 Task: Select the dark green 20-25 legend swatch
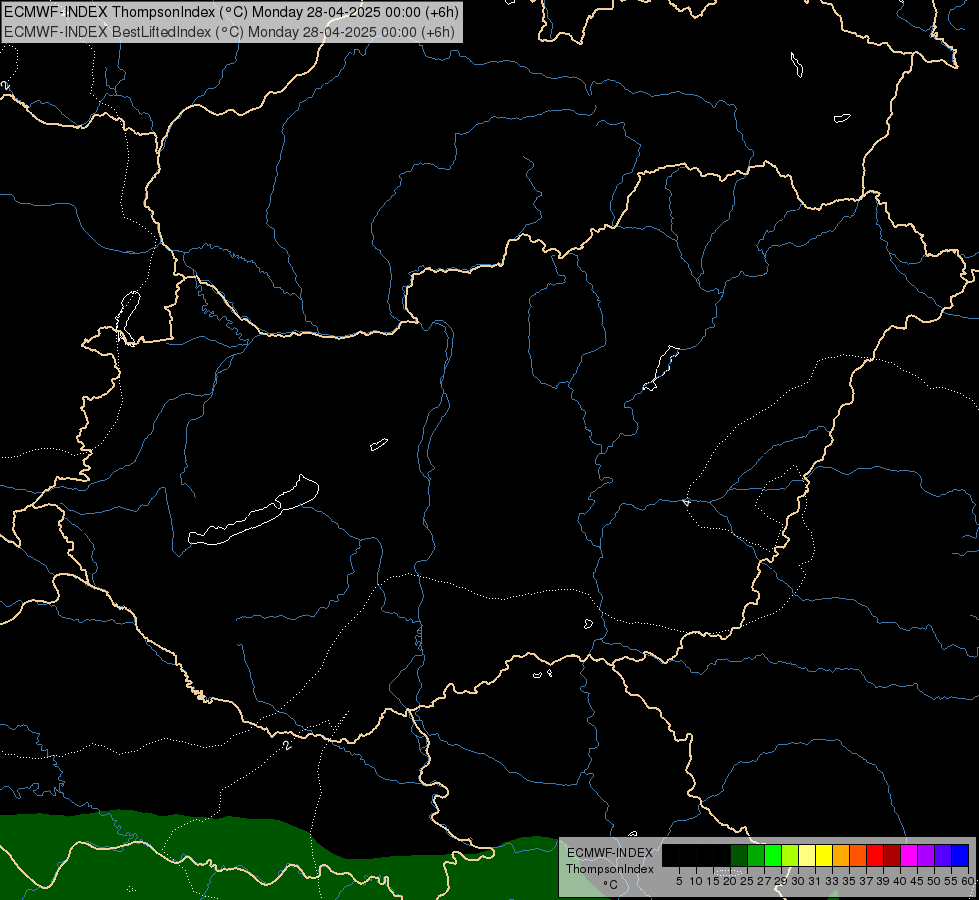click(x=739, y=855)
